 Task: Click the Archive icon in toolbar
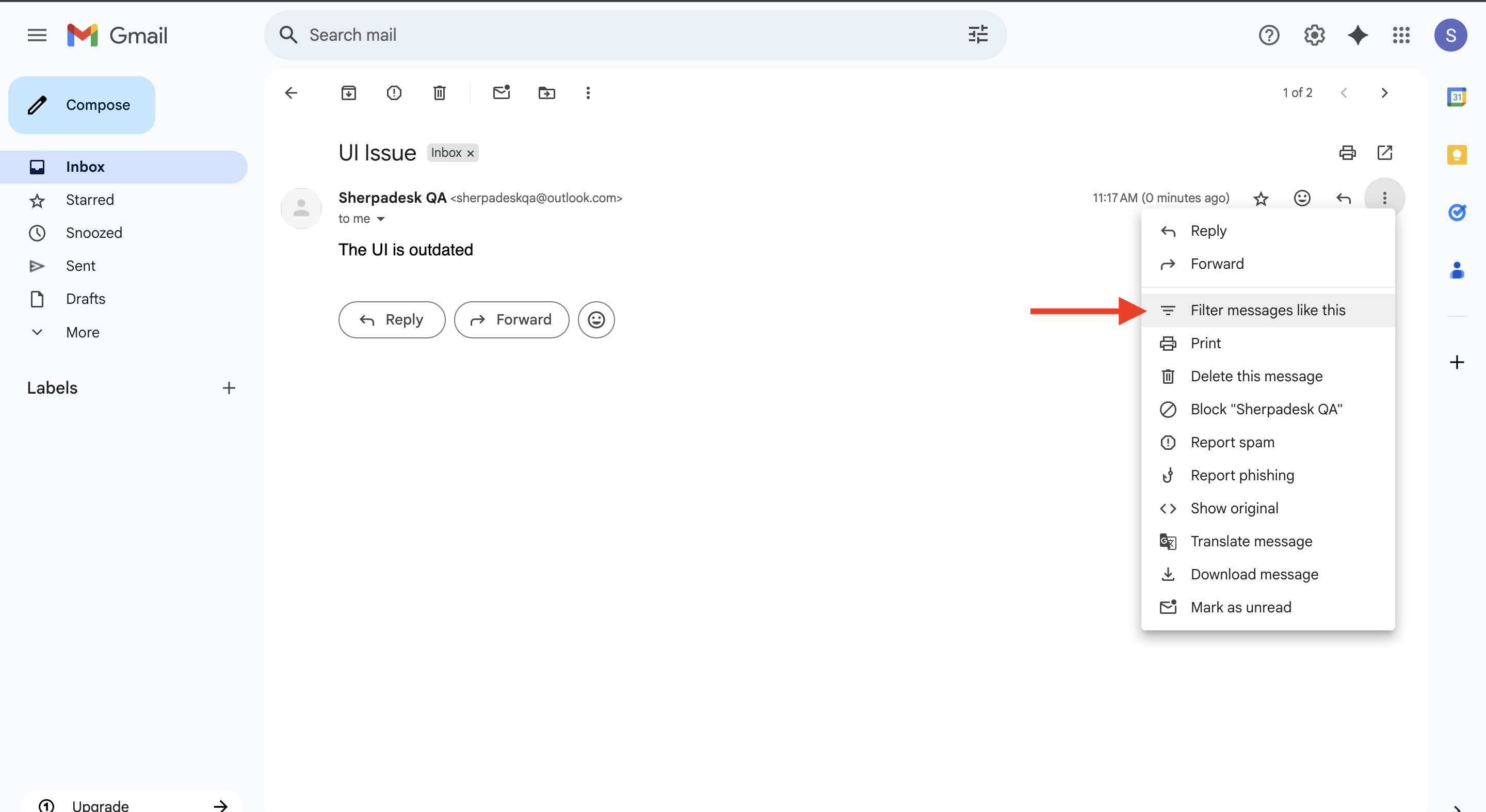(348, 93)
